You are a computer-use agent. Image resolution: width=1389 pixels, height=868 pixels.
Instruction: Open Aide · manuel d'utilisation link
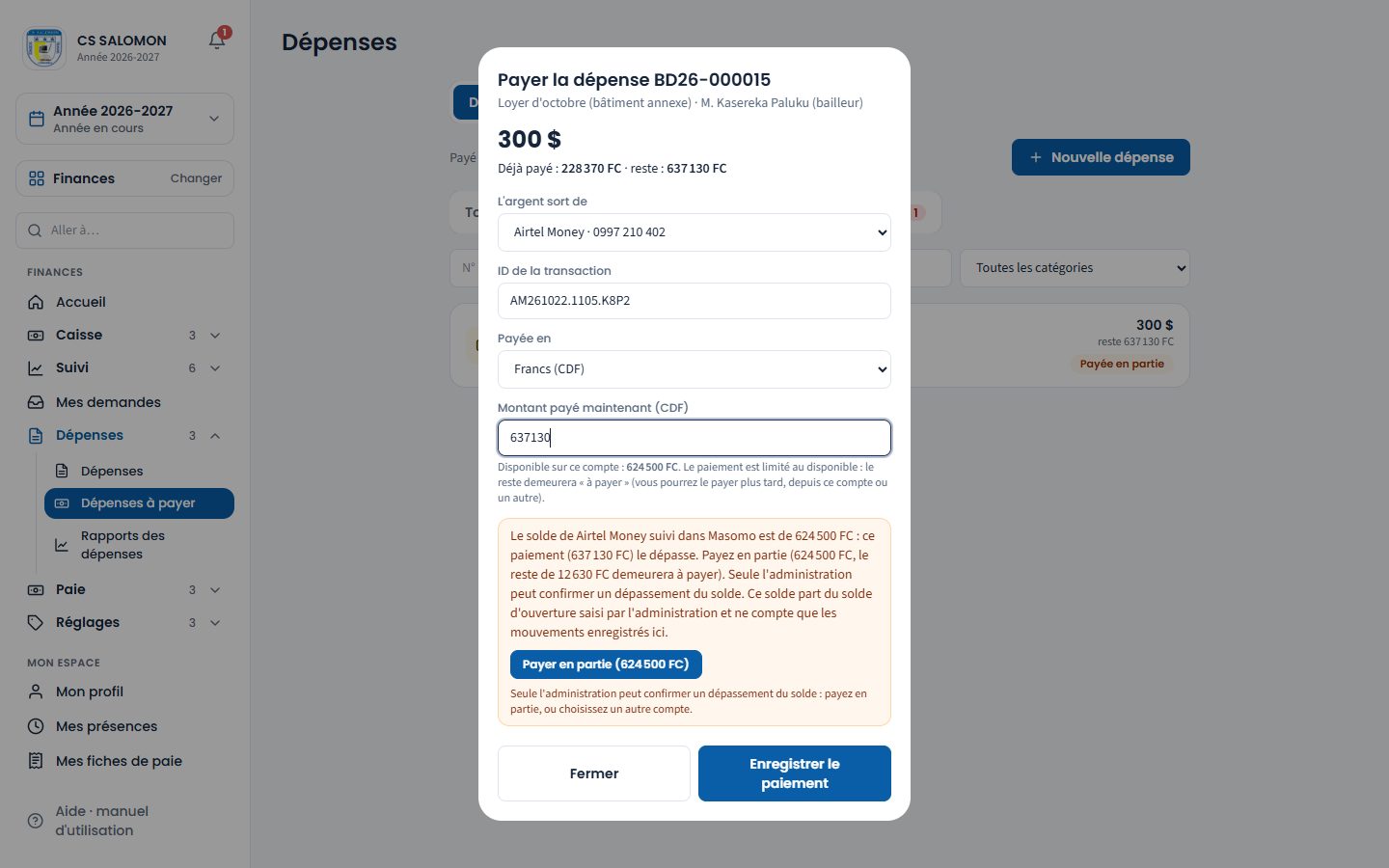(x=124, y=821)
